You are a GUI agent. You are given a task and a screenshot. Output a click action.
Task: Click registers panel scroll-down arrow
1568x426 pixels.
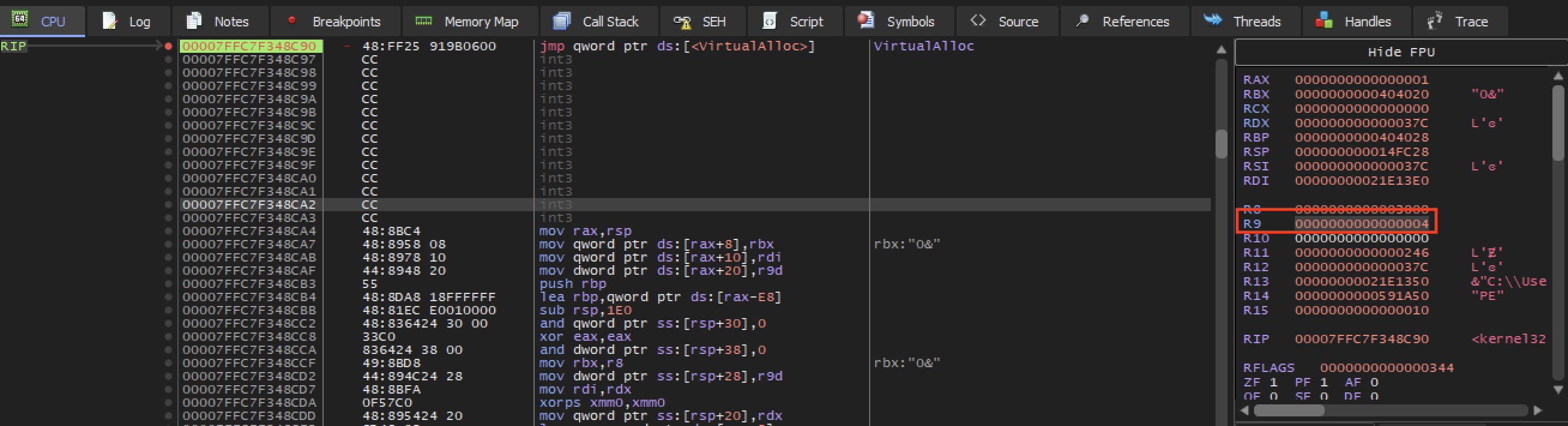pyautogui.click(x=1558, y=389)
